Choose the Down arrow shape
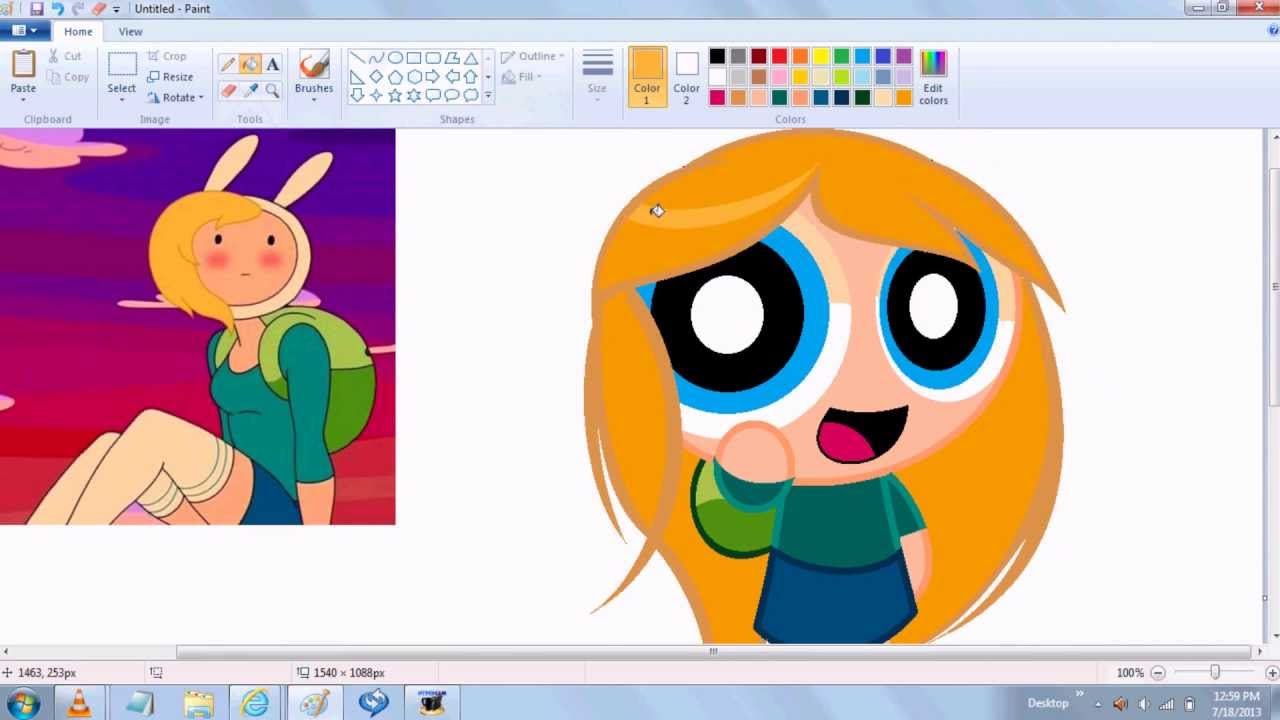Screen dimensions: 1280x720 click(x=357, y=96)
